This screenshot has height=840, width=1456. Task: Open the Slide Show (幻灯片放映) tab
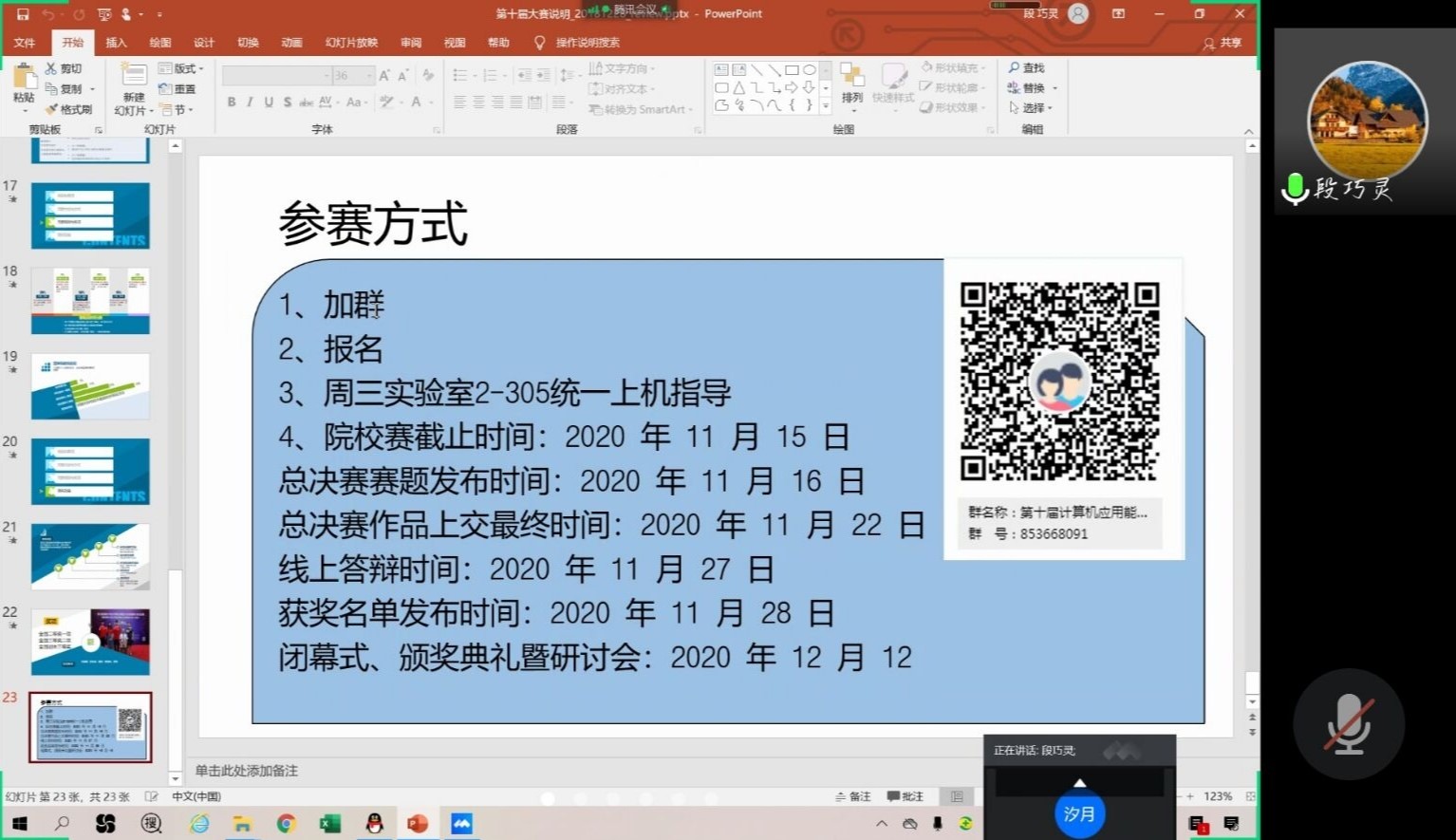tap(351, 43)
